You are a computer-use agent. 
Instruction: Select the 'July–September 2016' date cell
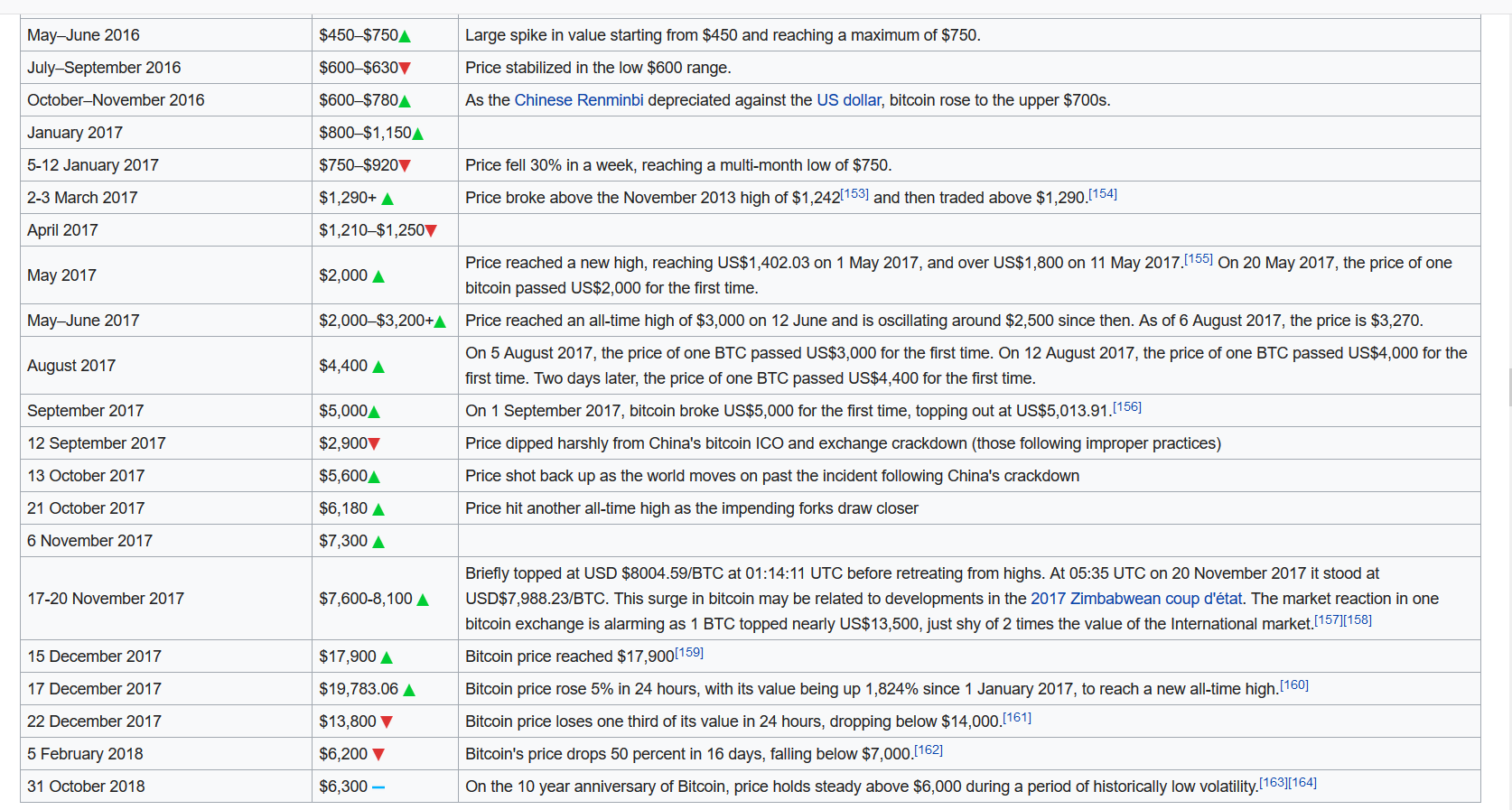(166, 68)
